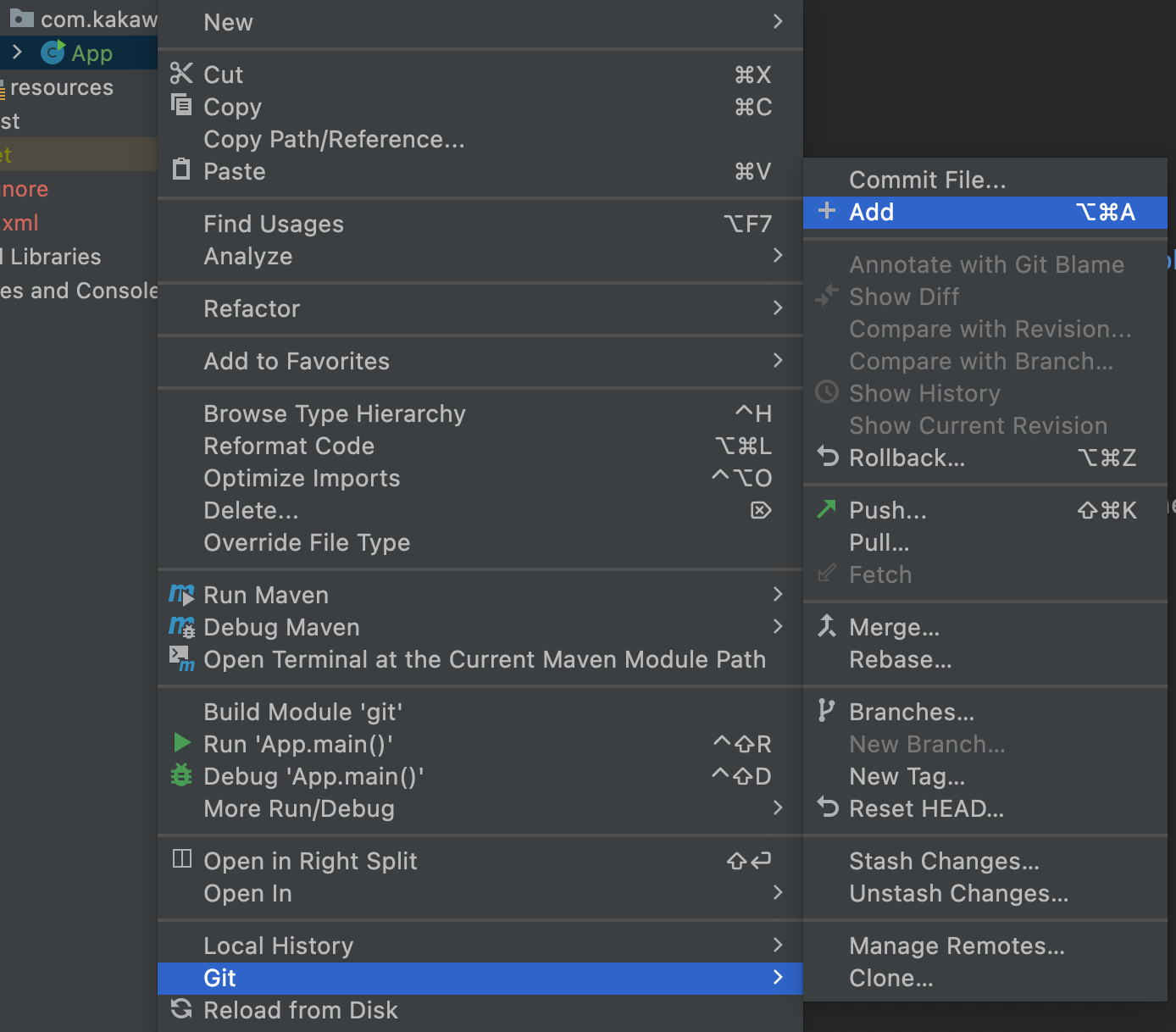Click the green Push arrow icon
Screen dimensions: 1176x1032
tap(826, 509)
